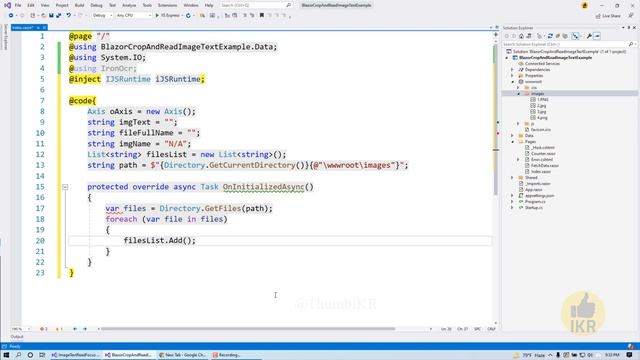The width and height of the screenshot is (640, 360).
Task: Collapse the wwwroot folder
Action: (x=513, y=82)
